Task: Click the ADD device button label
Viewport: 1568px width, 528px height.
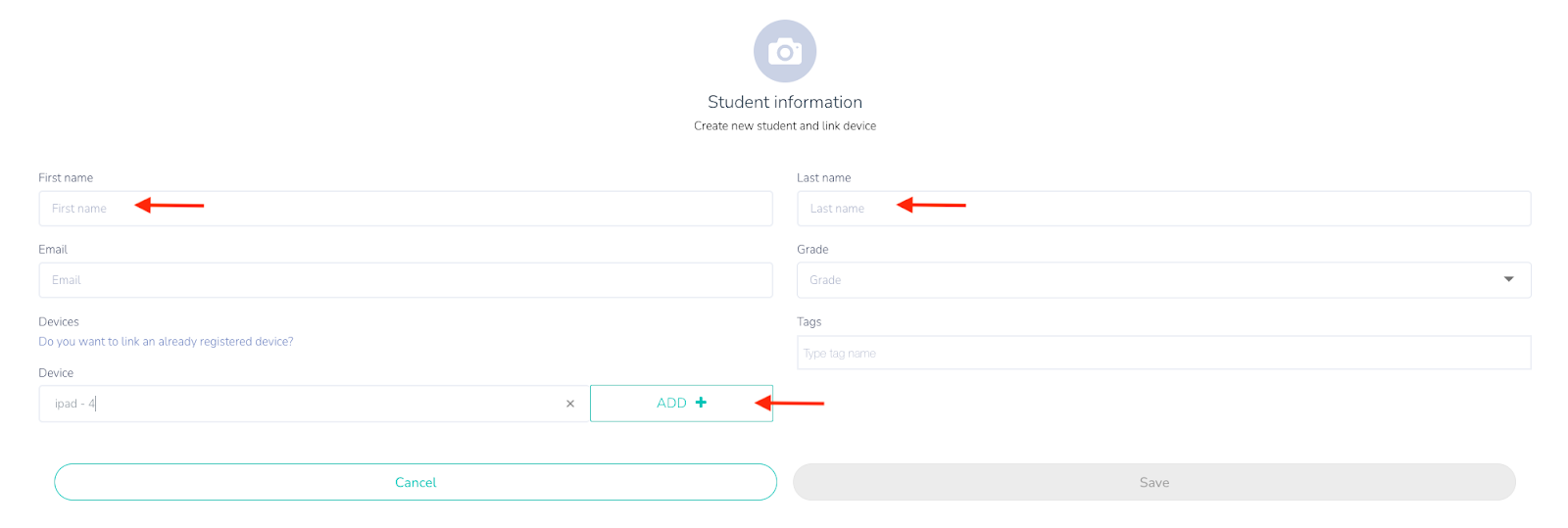Action: (671, 403)
